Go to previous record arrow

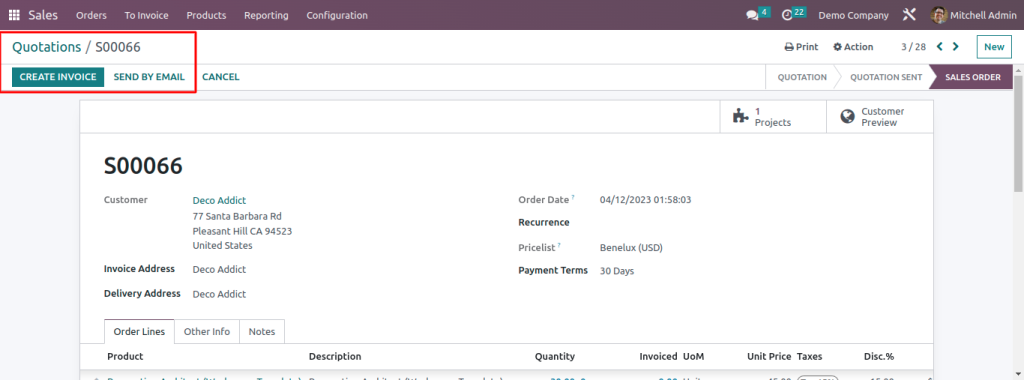(940, 46)
